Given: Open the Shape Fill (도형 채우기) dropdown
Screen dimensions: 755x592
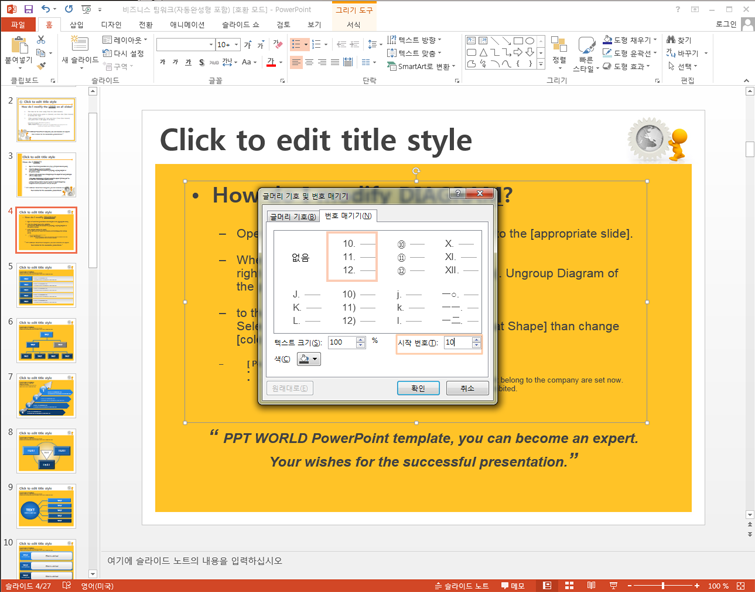Looking at the screenshot, I should 630,40.
